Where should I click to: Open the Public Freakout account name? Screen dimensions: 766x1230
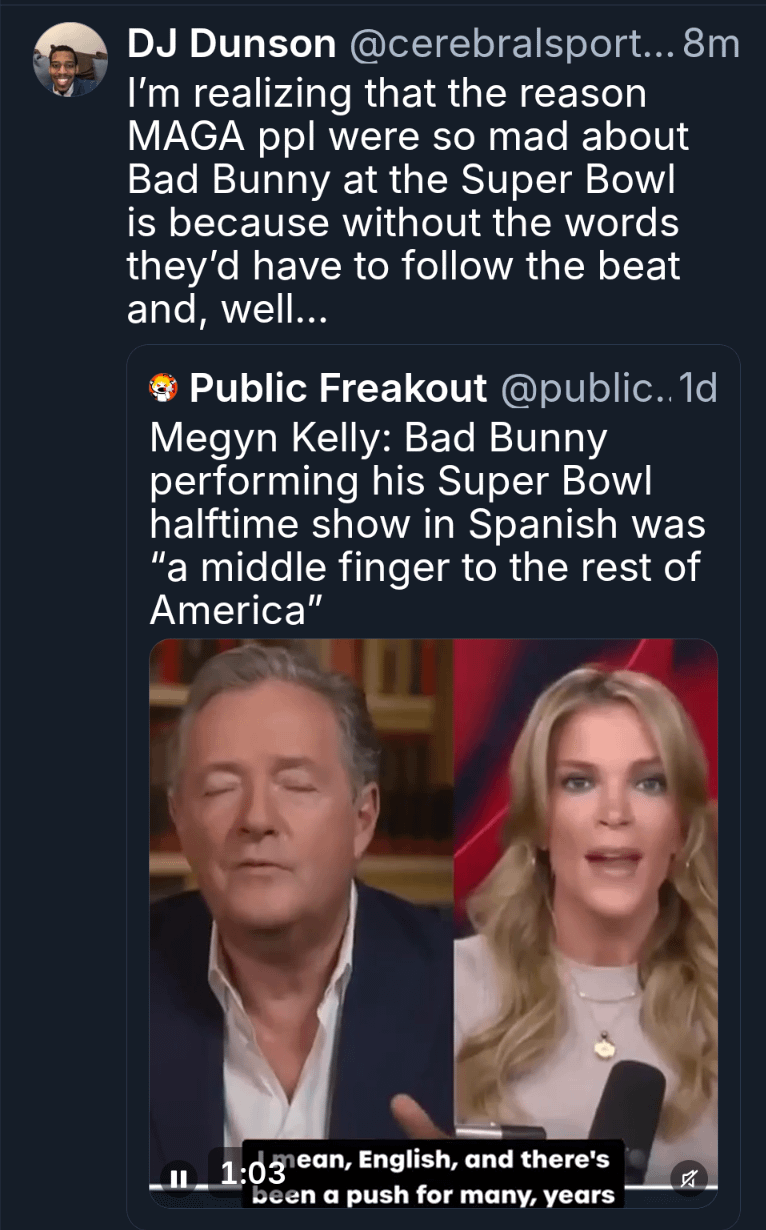(337, 388)
